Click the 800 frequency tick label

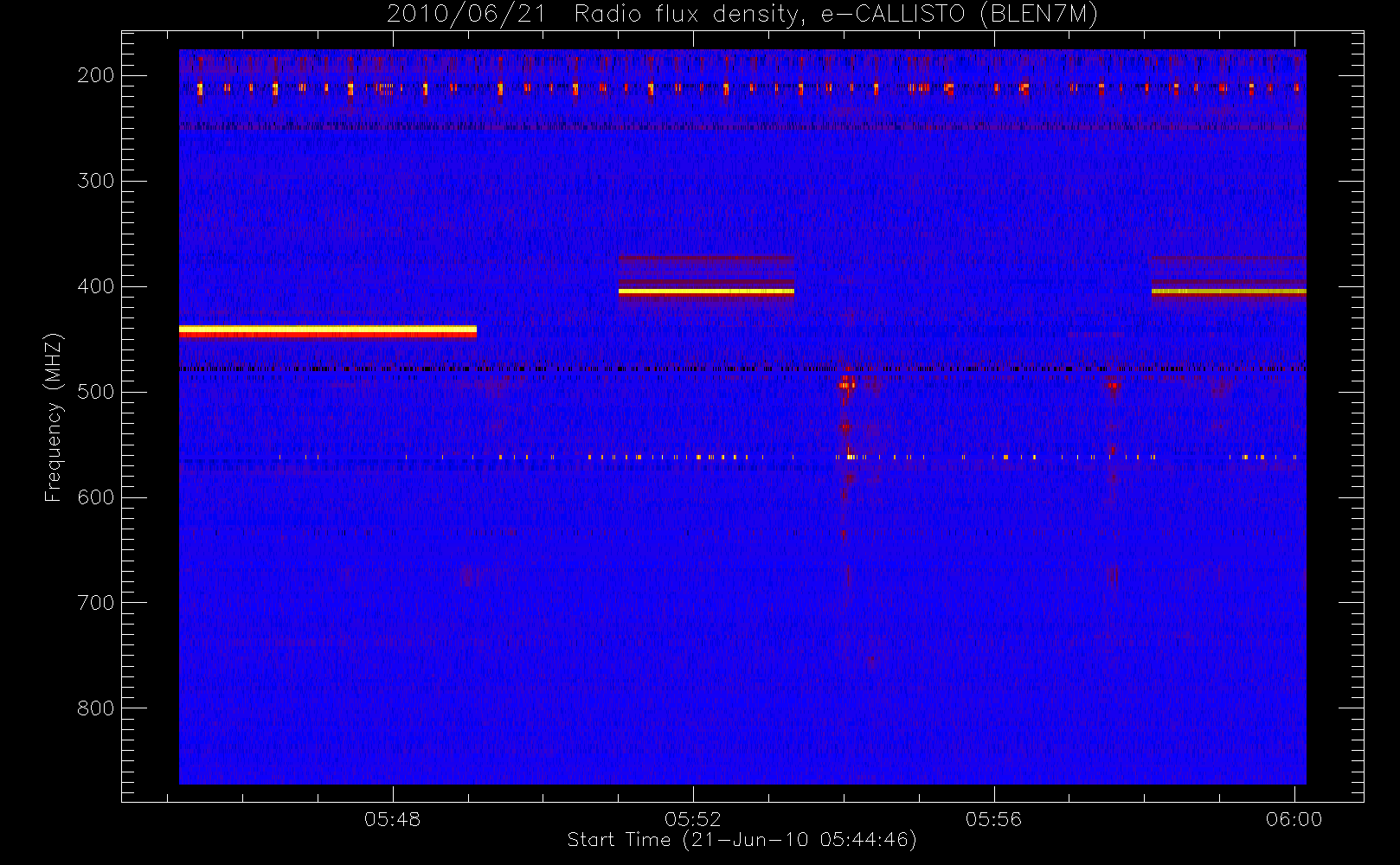96,708
